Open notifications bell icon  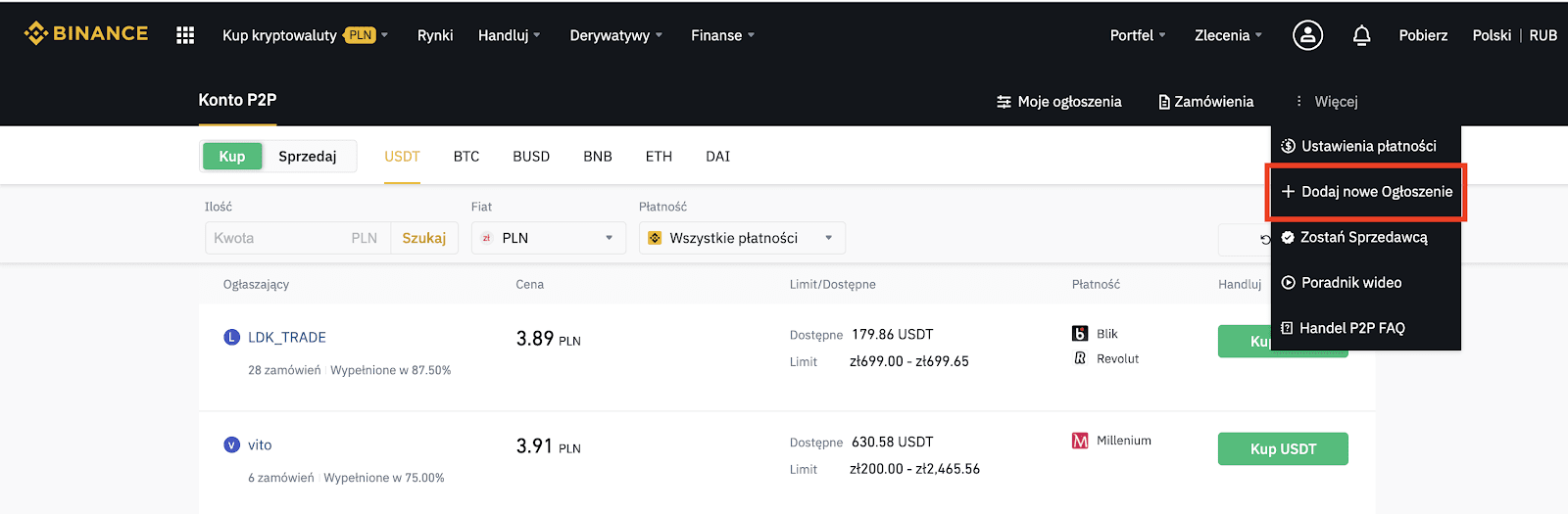[x=1361, y=35]
